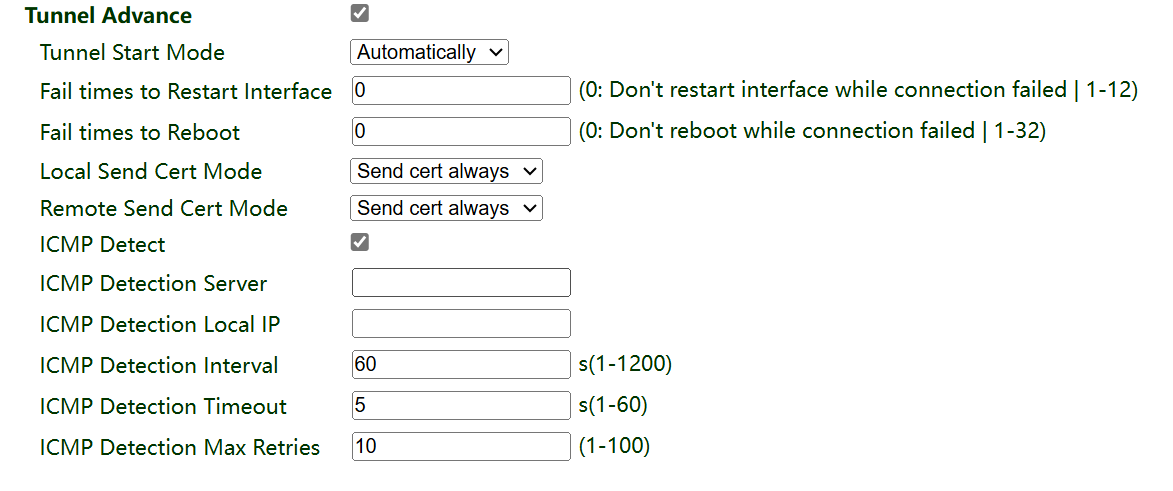
Task: Click the ICMP Detection Max Retries input box
Action: (461, 447)
